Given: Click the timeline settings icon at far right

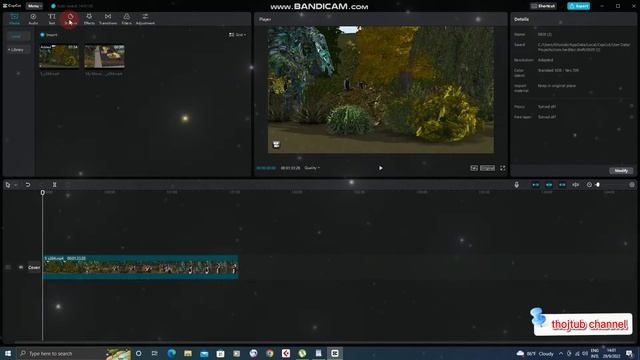Looking at the screenshot, I should [x=631, y=185].
